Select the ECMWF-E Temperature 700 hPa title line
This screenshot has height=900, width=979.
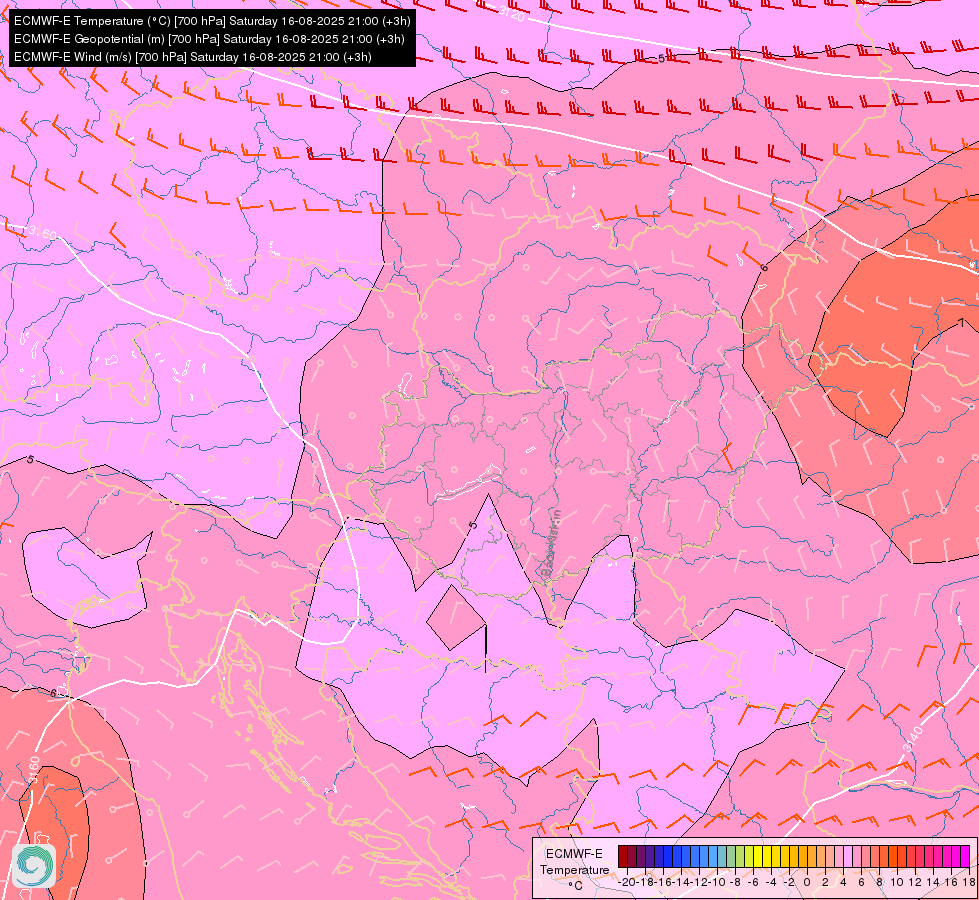pos(212,21)
